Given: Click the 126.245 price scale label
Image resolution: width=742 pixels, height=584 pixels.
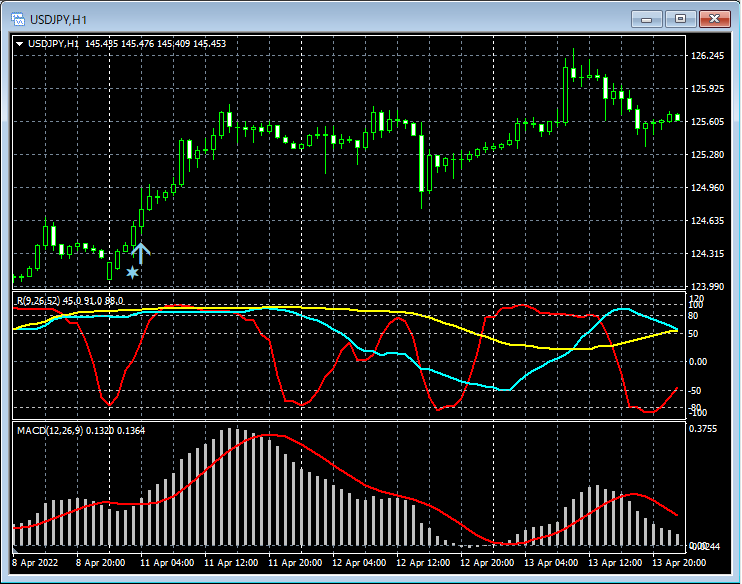Looking at the screenshot, I should click(x=707, y=56).
